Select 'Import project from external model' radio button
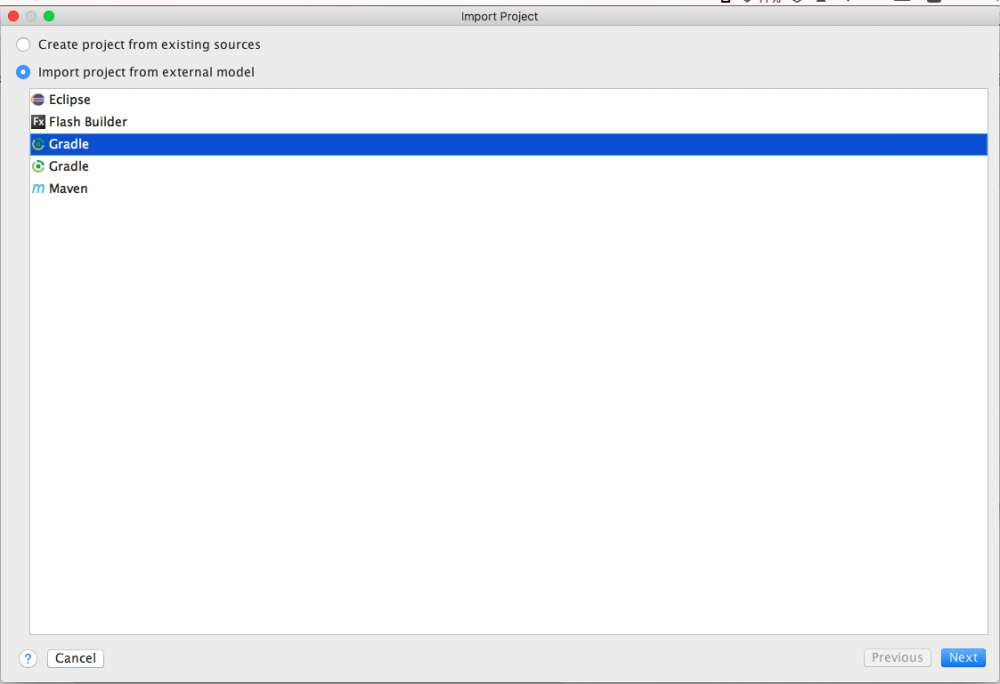The image size is (1000, 684). [23, 72]
